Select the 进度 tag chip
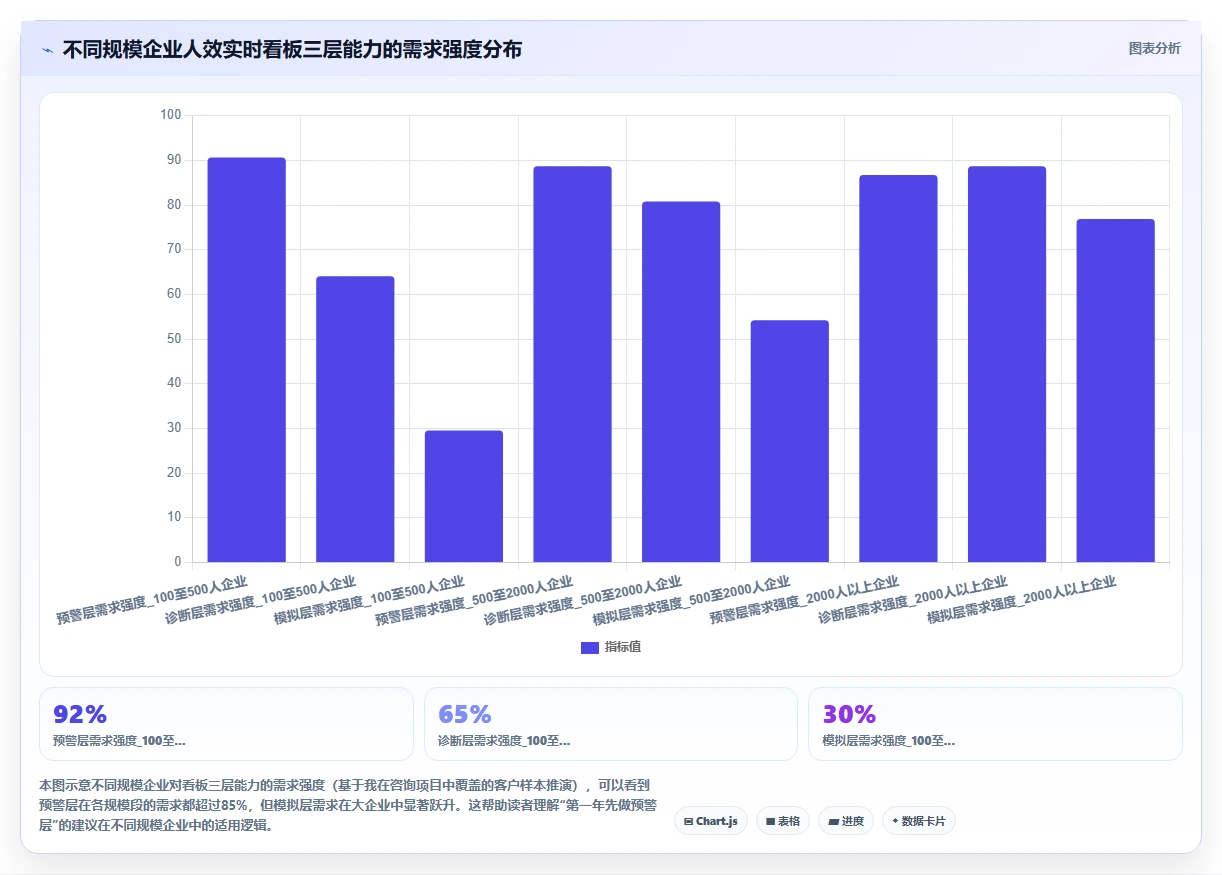Screen dimensions: 1222x875 [x=846, y=821]
